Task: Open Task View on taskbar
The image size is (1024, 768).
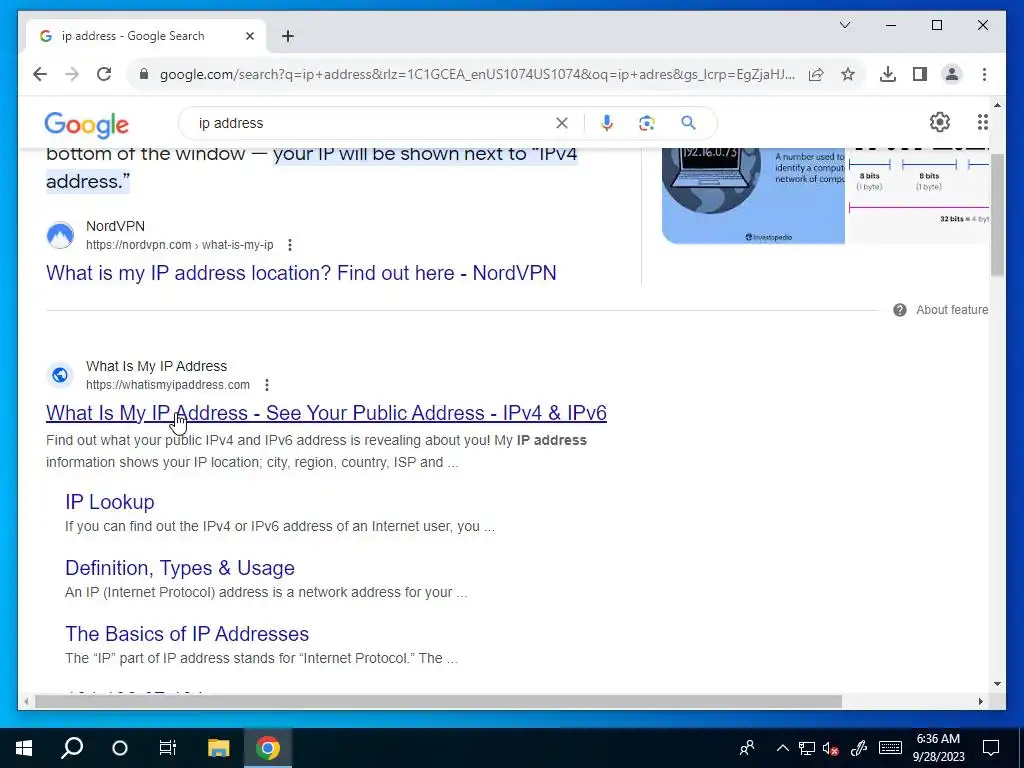Action: click(x=168, y=748)
